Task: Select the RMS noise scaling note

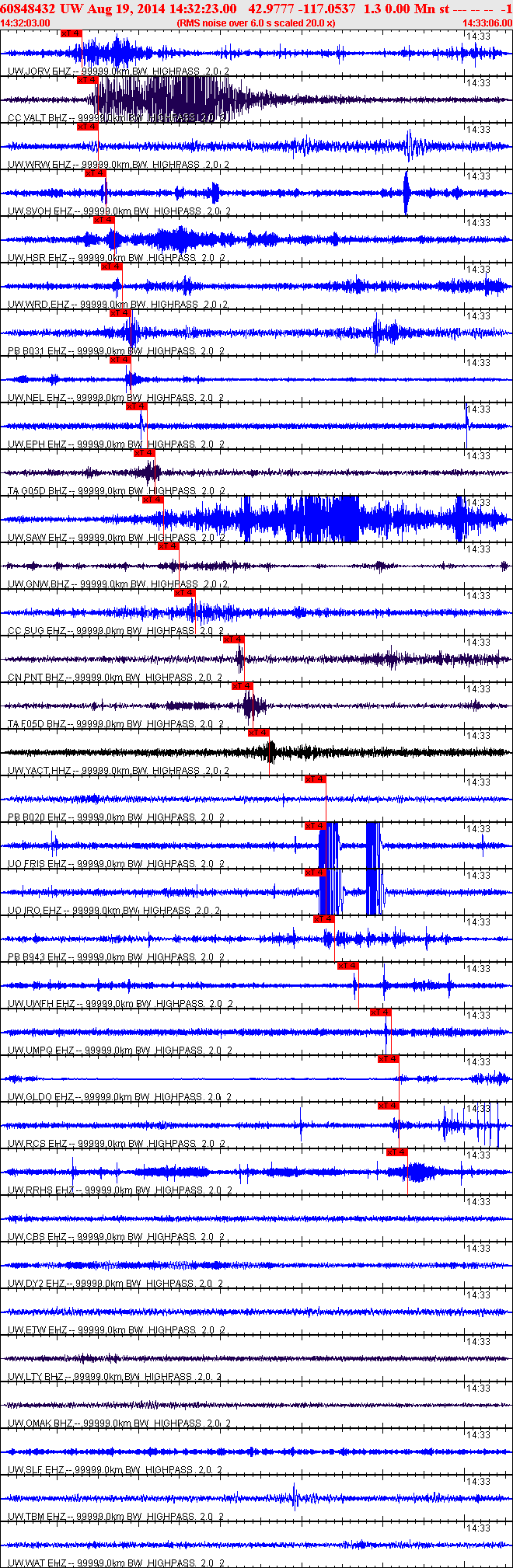Action: pyautogui.click(x=256, y=23)
